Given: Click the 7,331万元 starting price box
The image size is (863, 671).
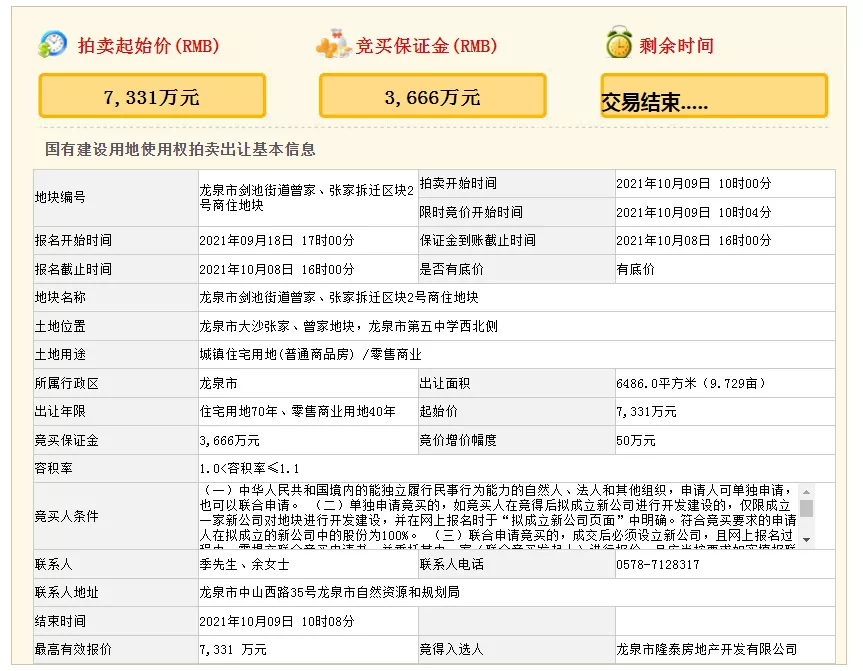Looking at the screenshot, I should [x=152, y=96].
